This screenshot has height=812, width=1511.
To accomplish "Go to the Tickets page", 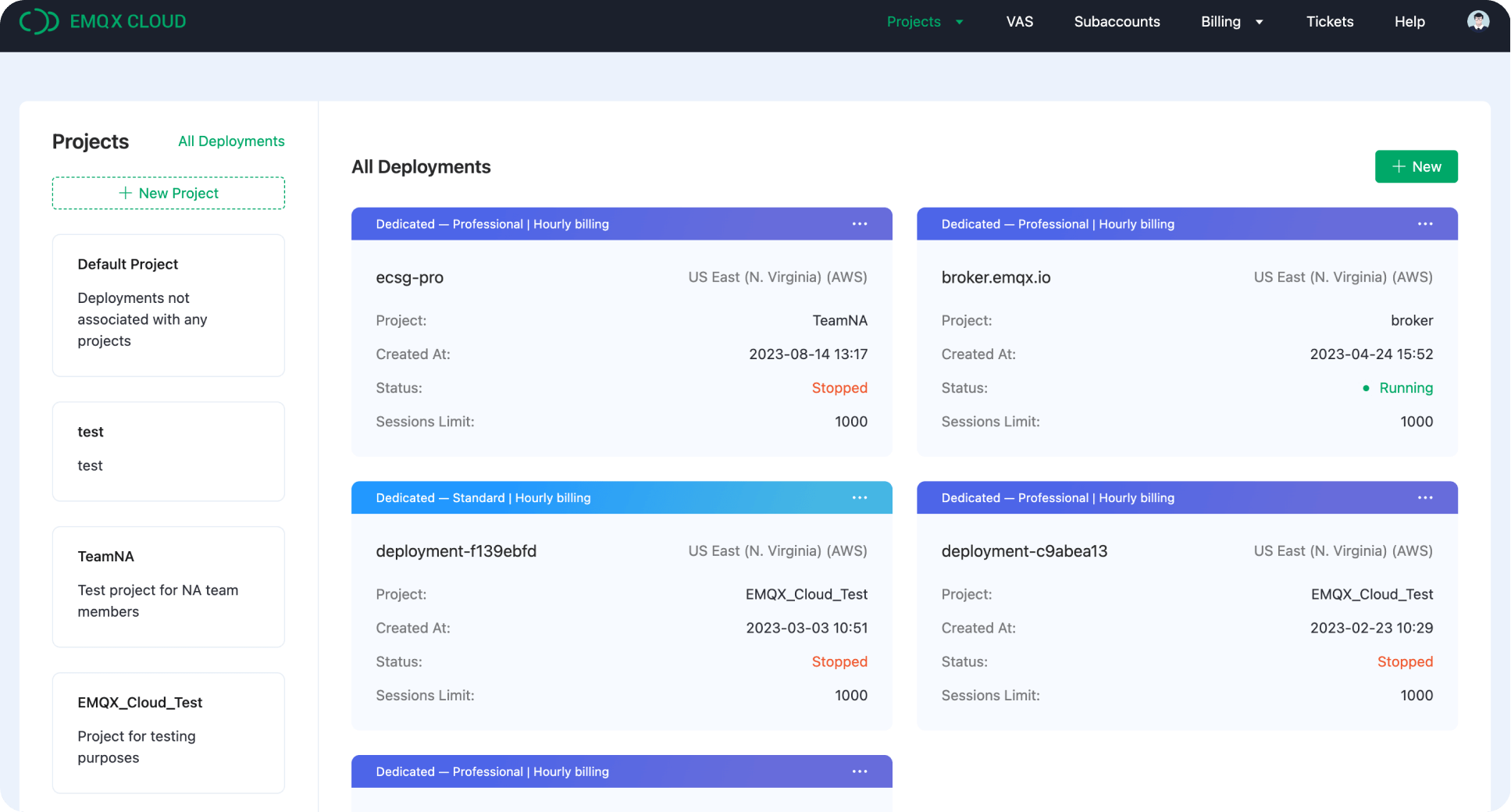I will [1330, 22].
